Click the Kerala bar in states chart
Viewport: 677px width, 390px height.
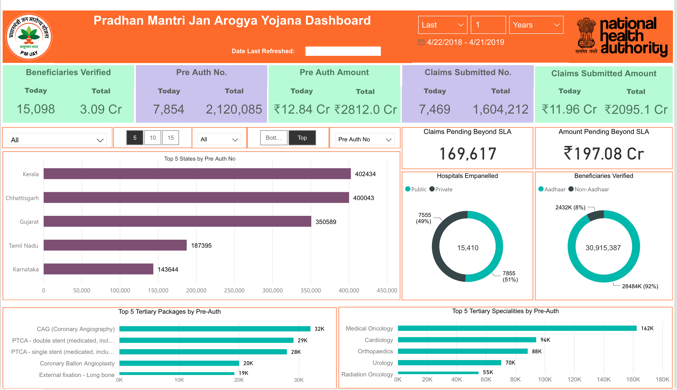(x=197, y=174)
